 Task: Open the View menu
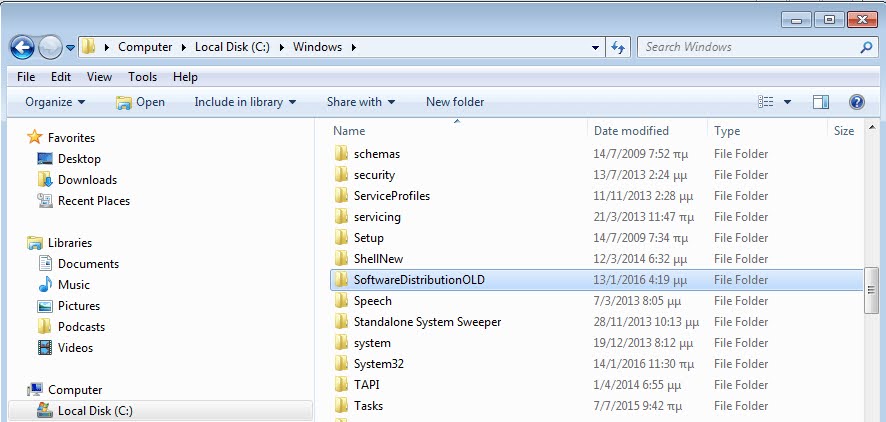99,77
